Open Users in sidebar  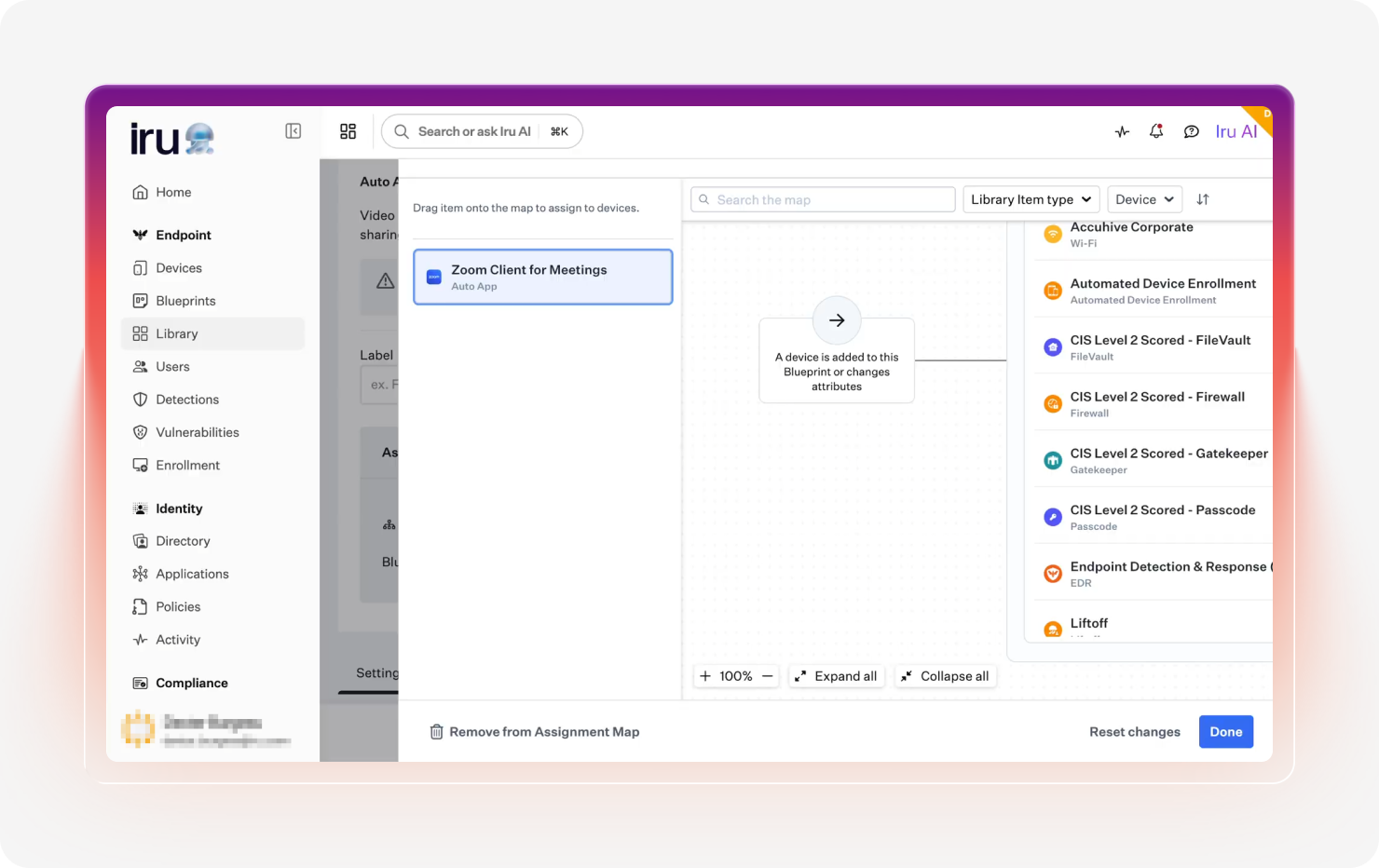point(212,367)
